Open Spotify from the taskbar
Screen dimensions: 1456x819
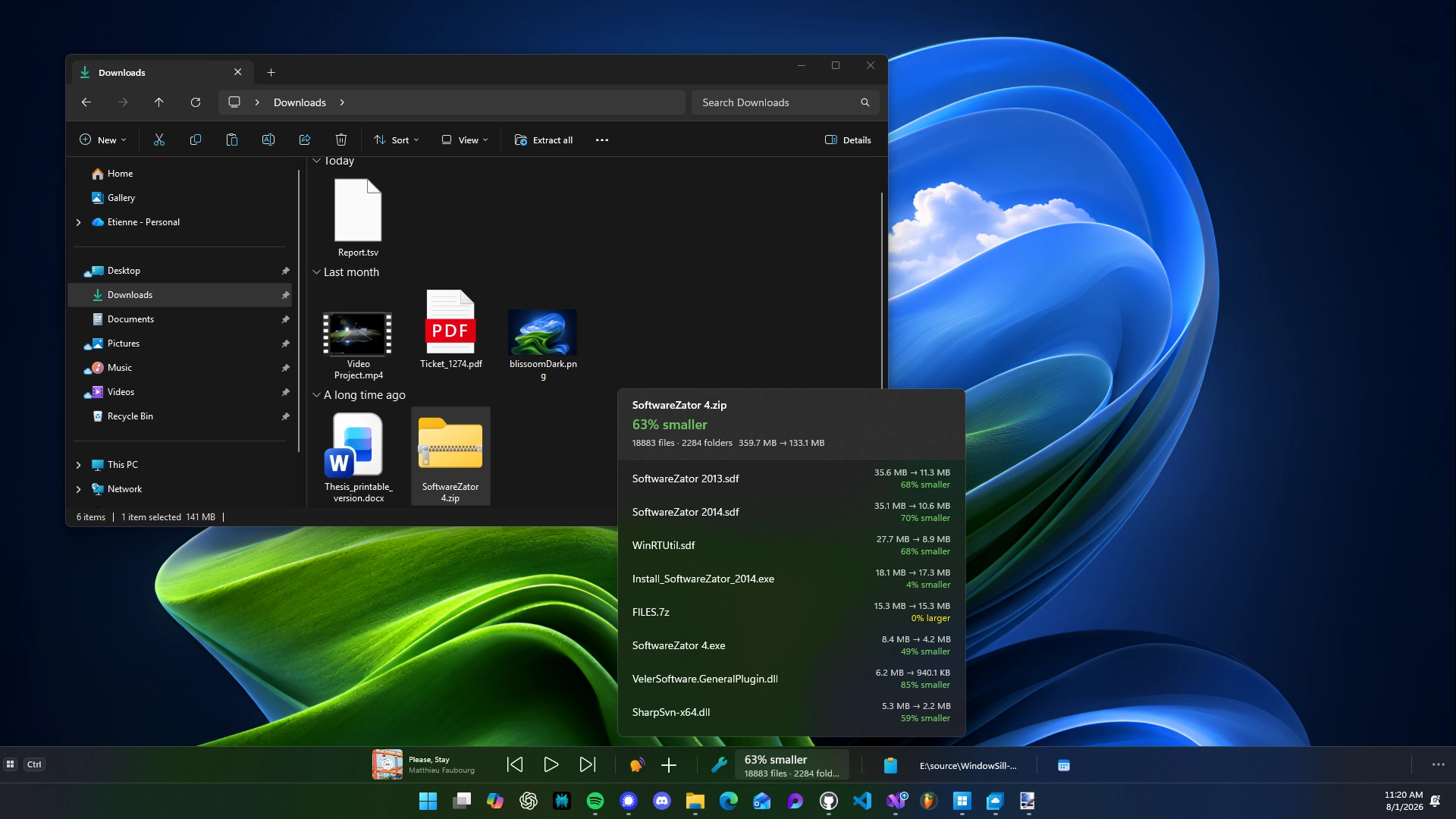point(595,801)
